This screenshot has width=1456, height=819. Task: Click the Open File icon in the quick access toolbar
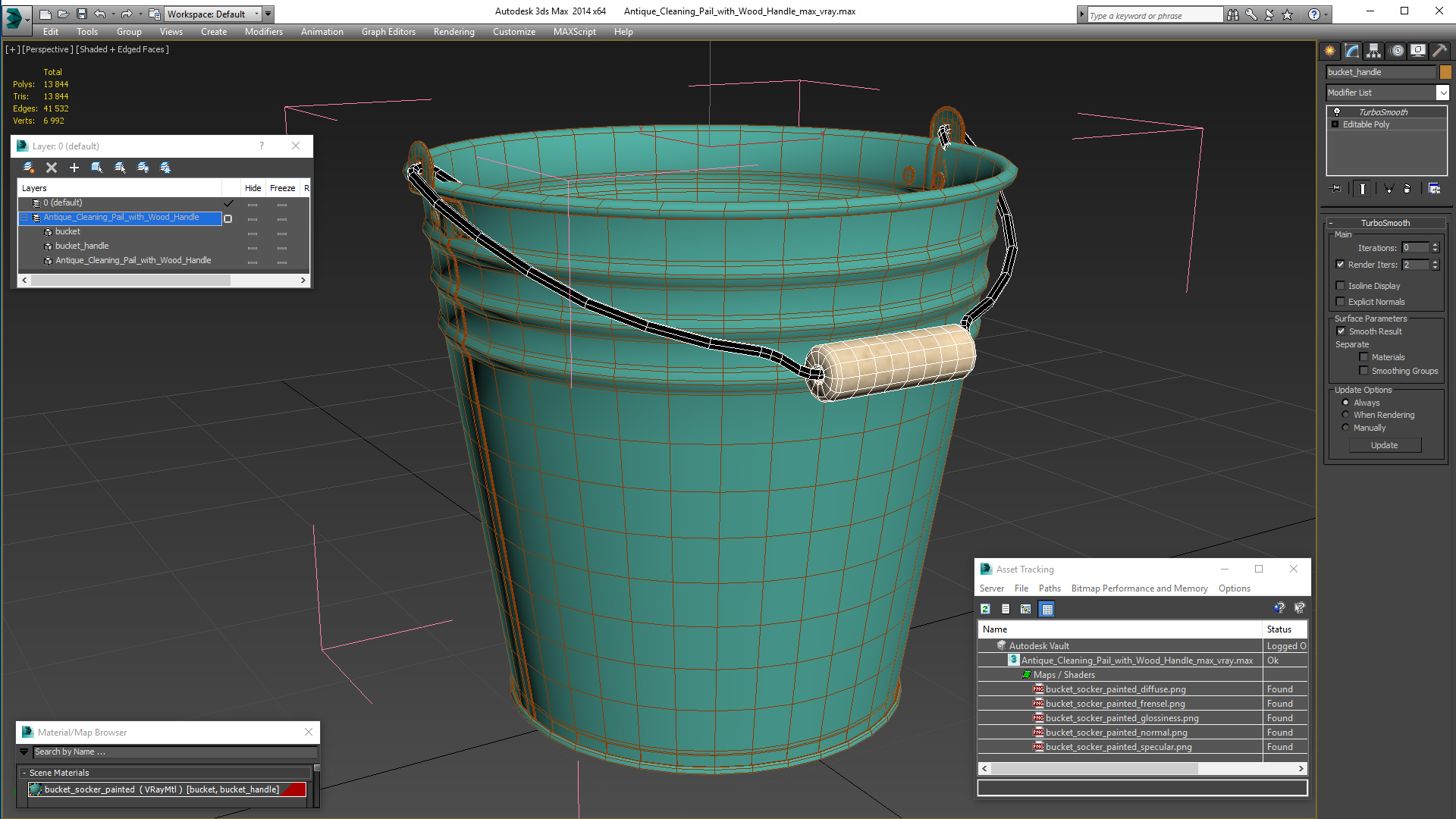pos(64,14)
